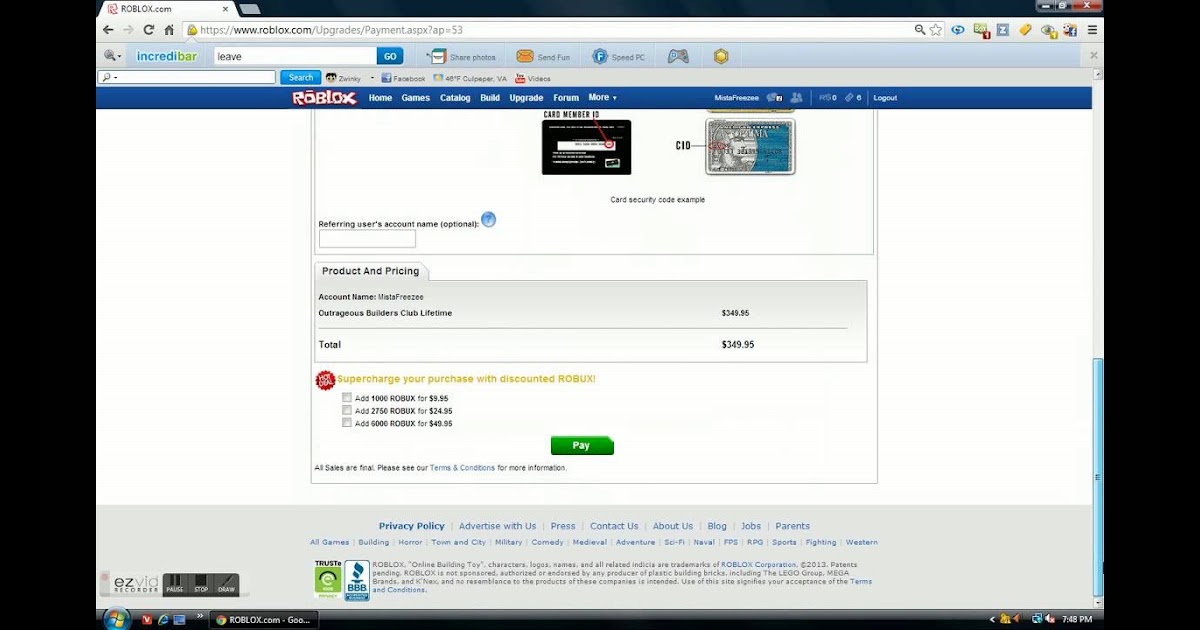Open the Catalog menu item

click(455, 98)
